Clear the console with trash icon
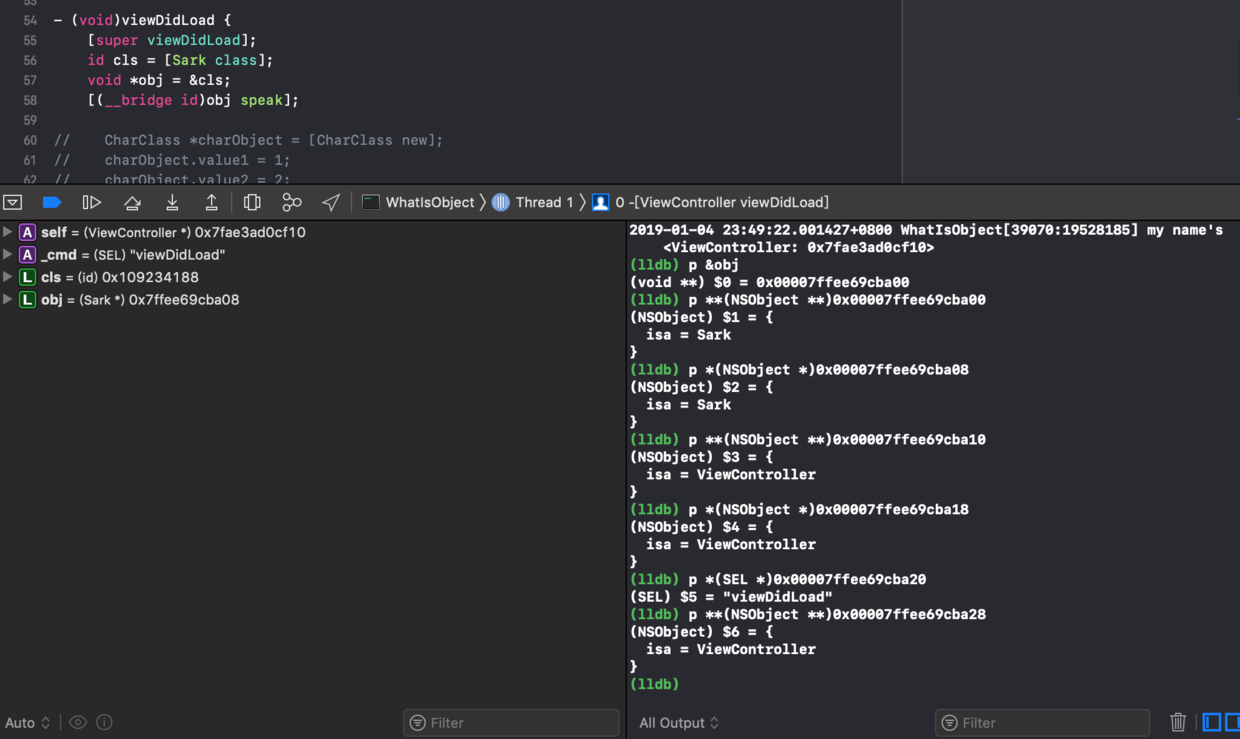The height and width of the screenshot is (739, 1240). 1178,722
